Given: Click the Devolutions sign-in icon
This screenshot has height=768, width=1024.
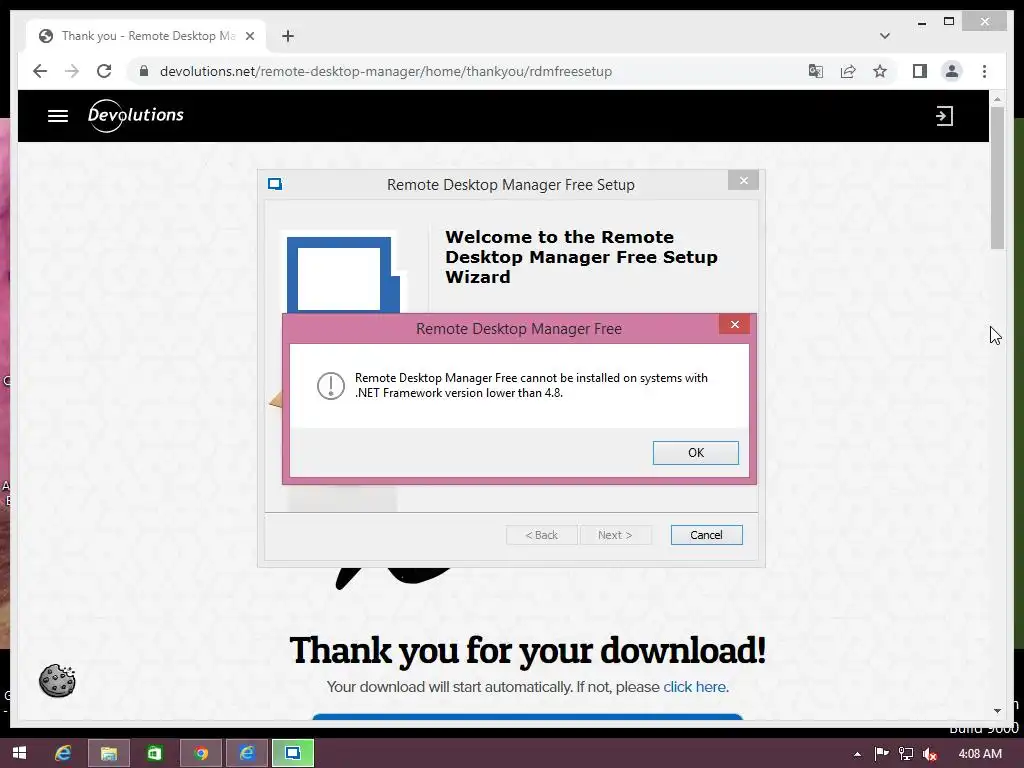Looking at the screenshot, I should pyautogui.click(x=944, y=116).
